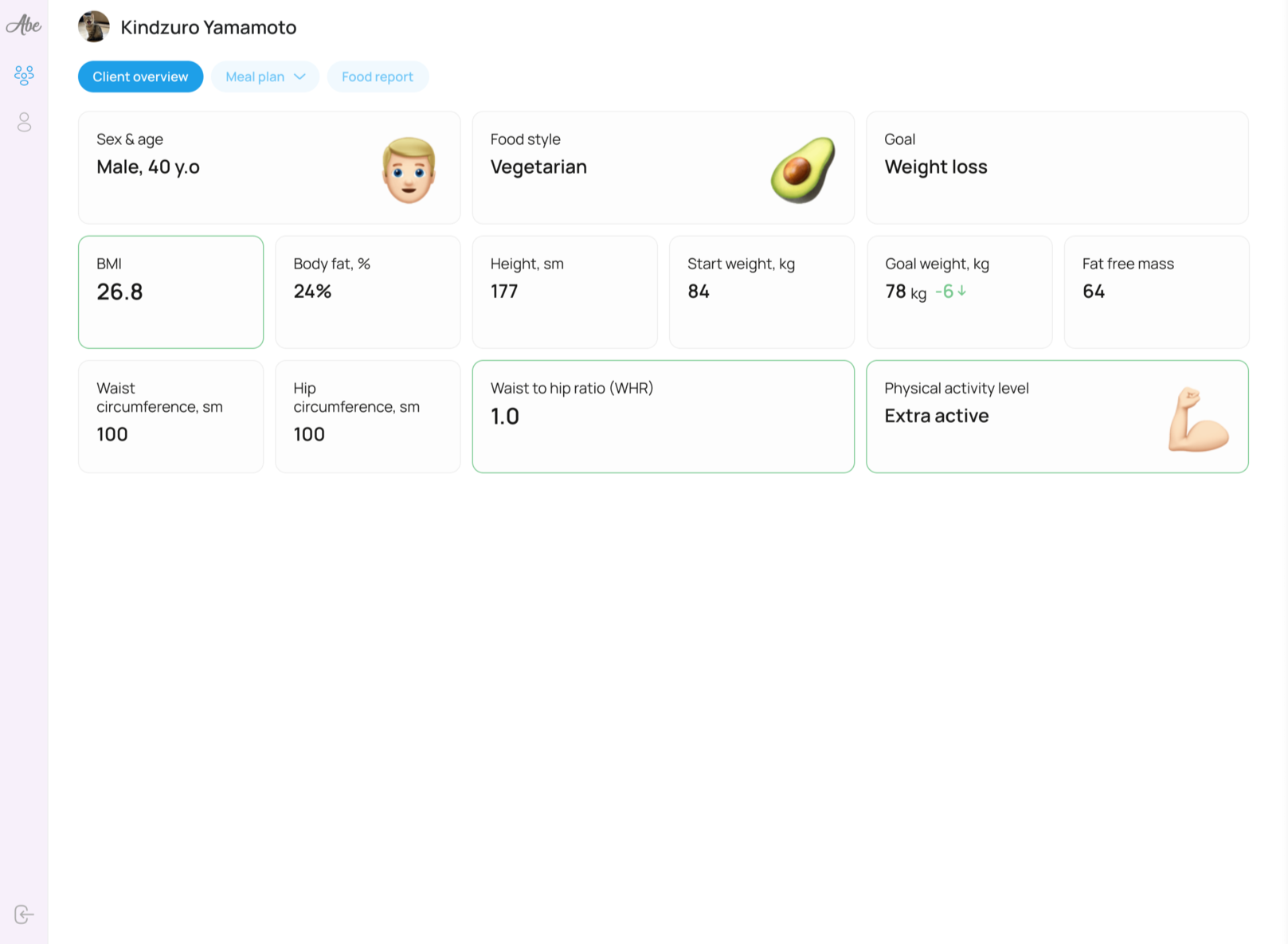Open the Food report tab
Image resolution: width=1288 pixels, height=944 pixels.
pyautogui.click(x=378, y=77)
